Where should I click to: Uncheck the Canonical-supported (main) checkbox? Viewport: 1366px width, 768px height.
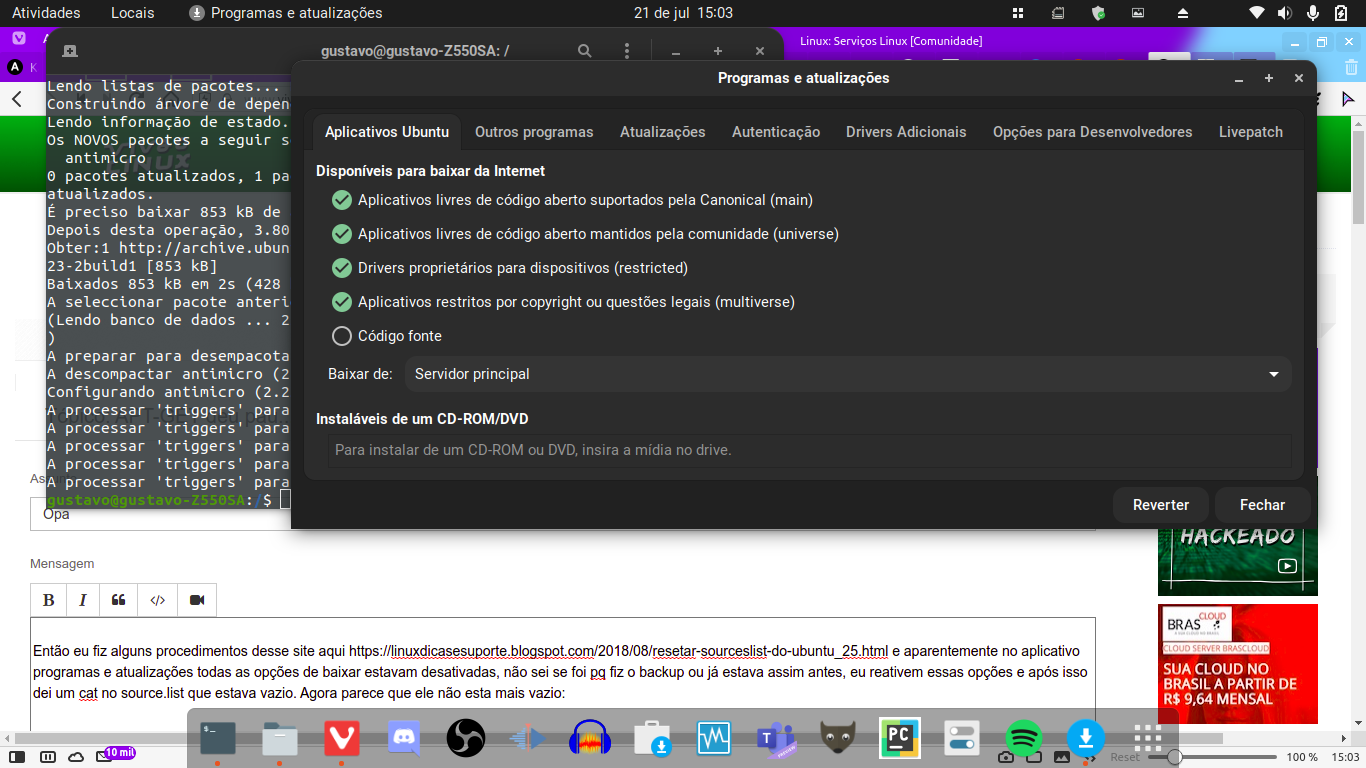coord(342,200)
